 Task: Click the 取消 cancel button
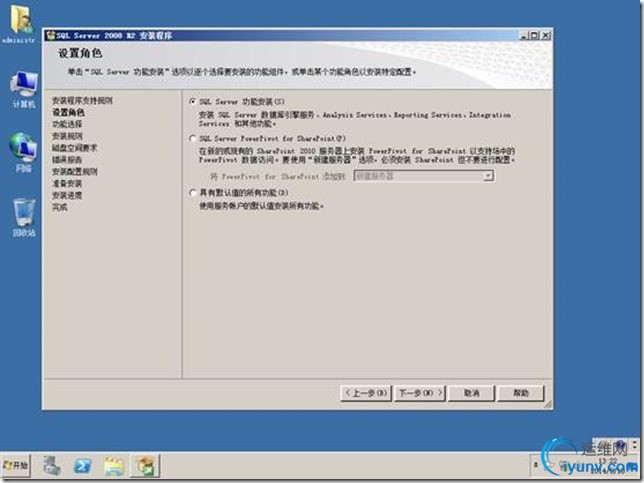pyautogui.click(x=471, y=393)
